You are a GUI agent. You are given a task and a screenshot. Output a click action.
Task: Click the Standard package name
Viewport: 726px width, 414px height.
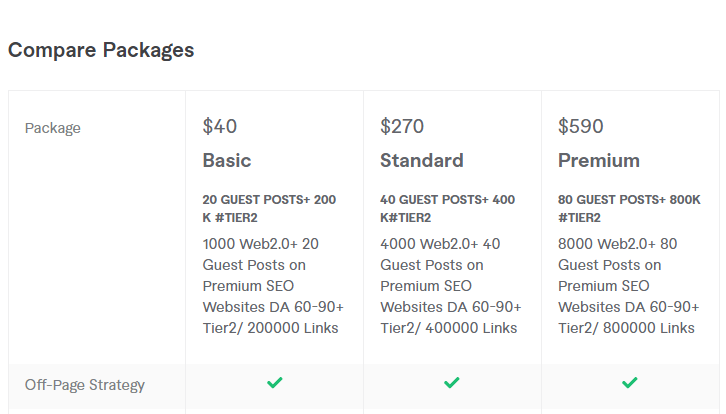422,161
